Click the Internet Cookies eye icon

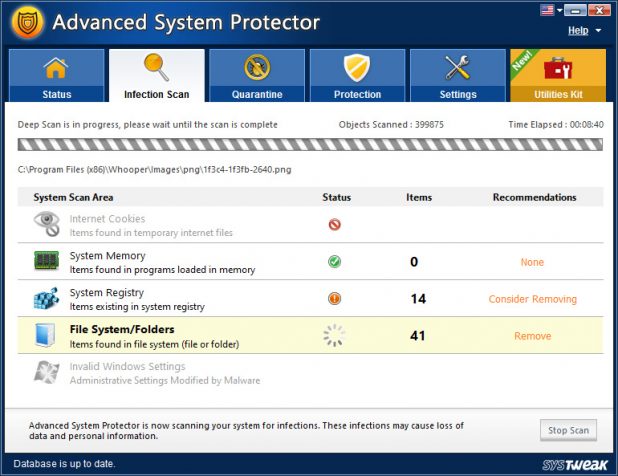click(x=47, y=224)
